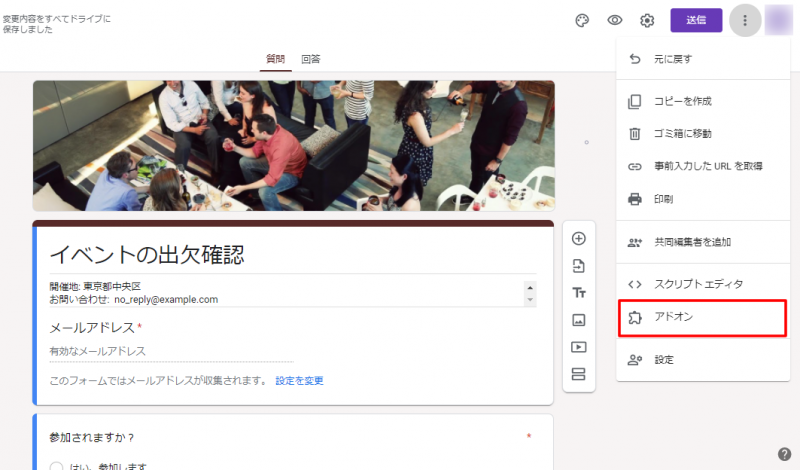This screenshot has width=800, height=470.
Task: Choose アドオン from the menu
Action: point(700,317)
